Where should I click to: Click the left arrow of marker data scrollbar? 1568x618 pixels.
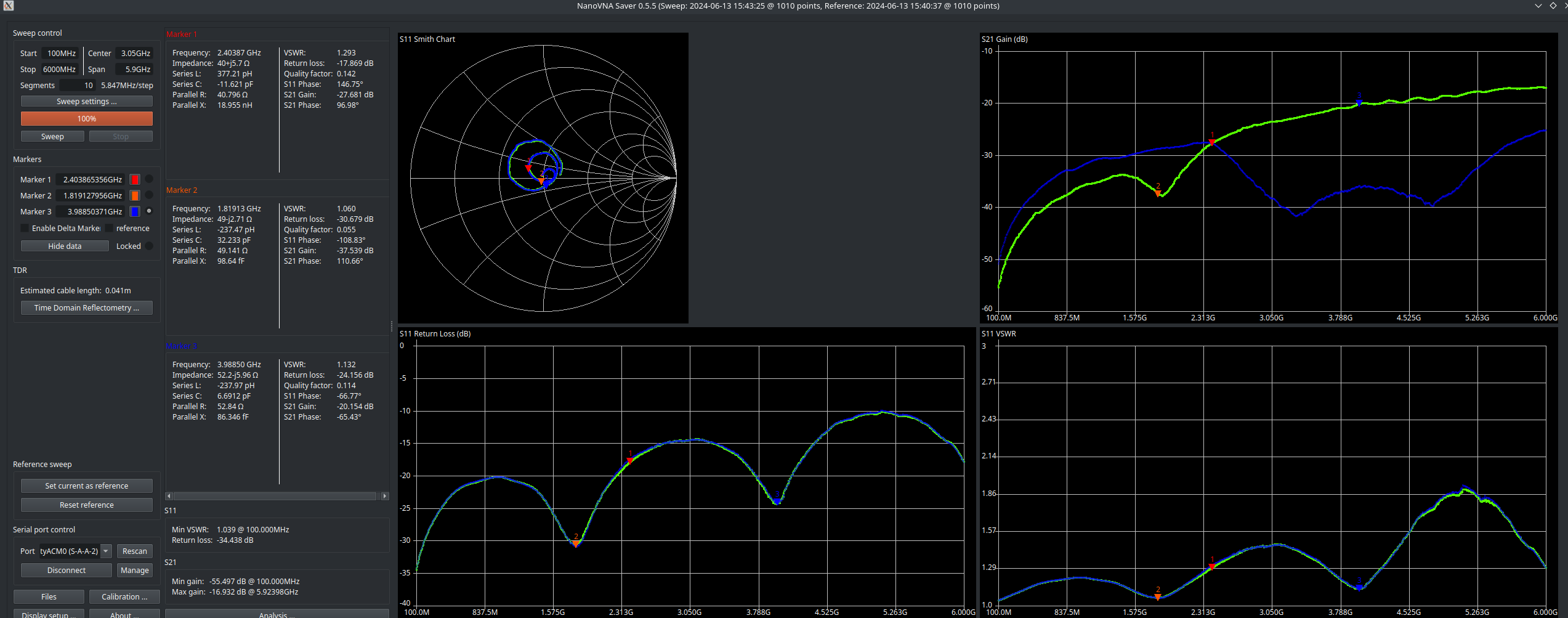tap(169, 496)
